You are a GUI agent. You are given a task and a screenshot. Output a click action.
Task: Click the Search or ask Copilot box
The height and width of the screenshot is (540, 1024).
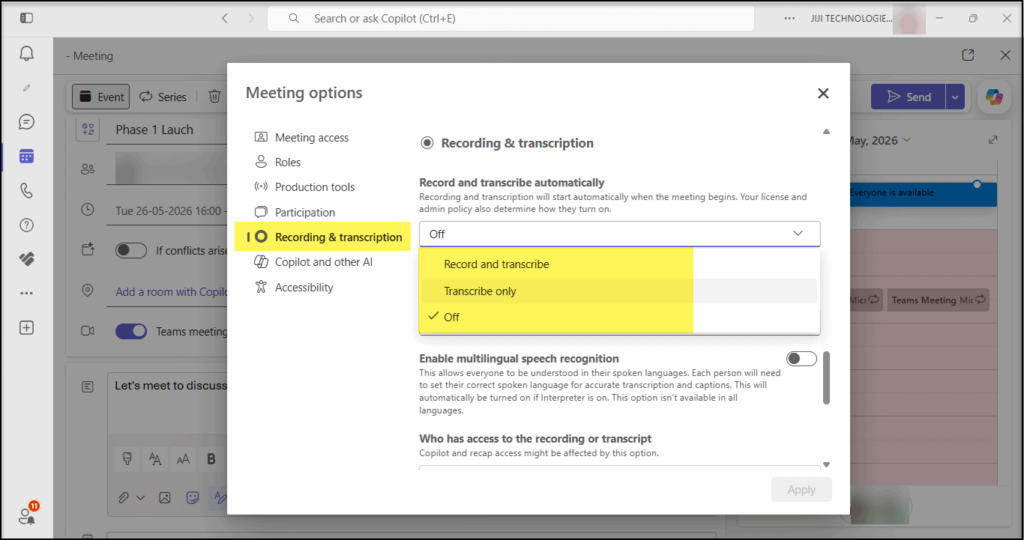point(511,18)
